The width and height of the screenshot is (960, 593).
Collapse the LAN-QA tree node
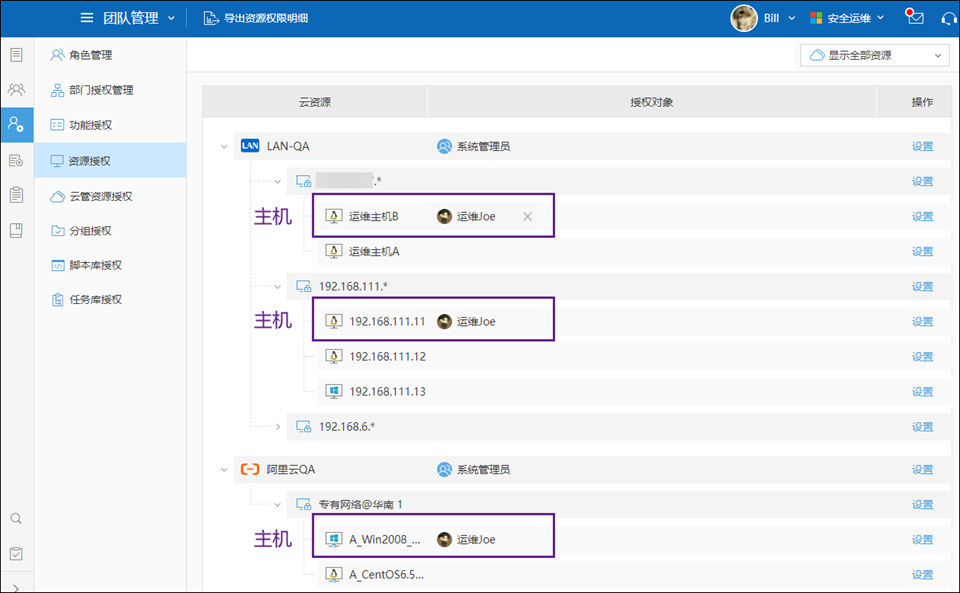tap(224, 147)
